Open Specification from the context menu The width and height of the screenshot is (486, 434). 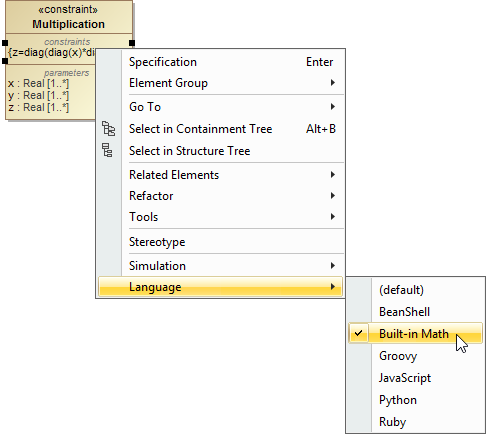tap(220, 62)
